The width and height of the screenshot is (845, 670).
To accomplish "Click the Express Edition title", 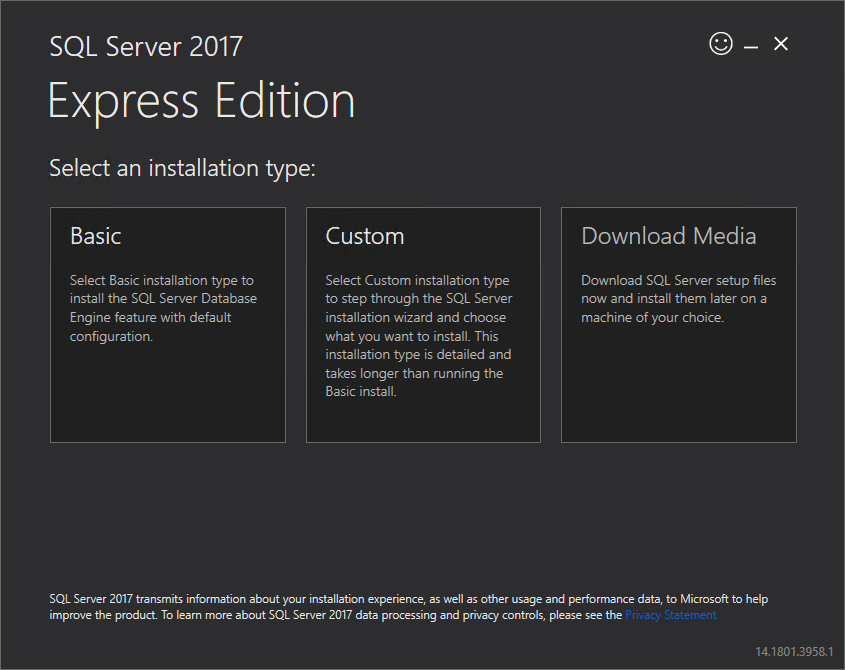I will click(201, 101).
